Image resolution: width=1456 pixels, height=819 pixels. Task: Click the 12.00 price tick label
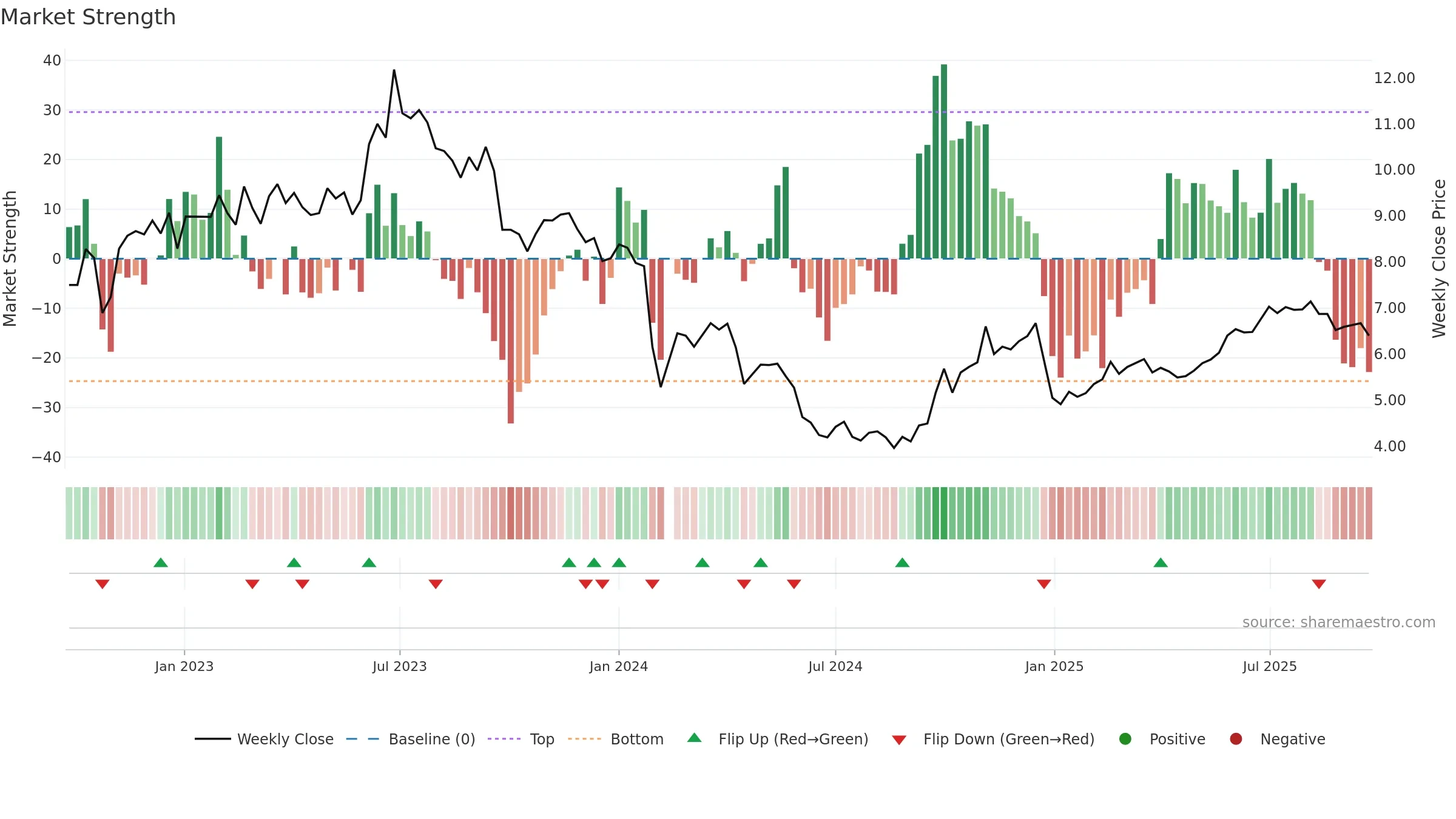1395,78
